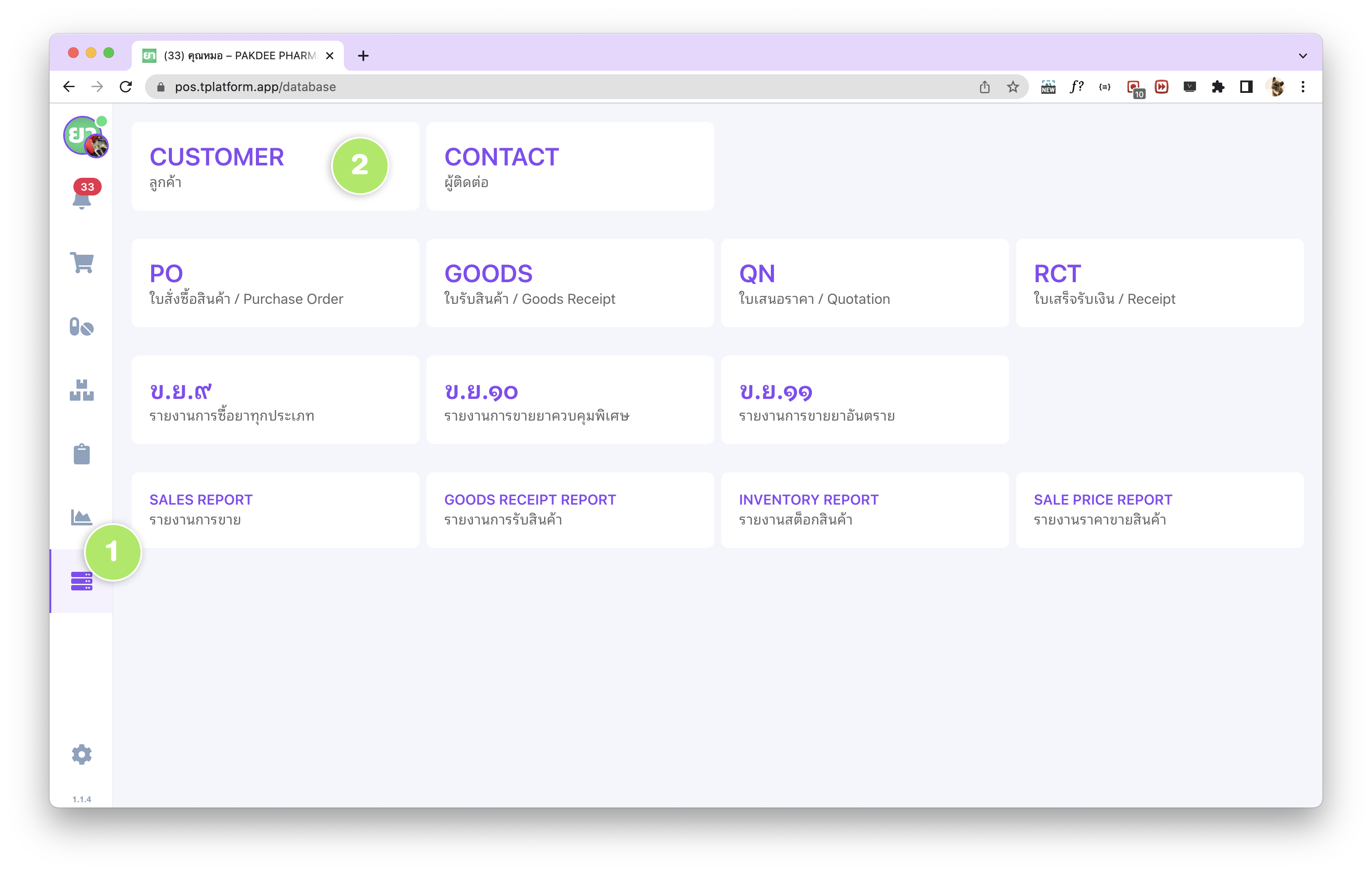Viewport: 1372px width, 873px height.
Task: Open the CONTACT card
Action: (570, 166)
